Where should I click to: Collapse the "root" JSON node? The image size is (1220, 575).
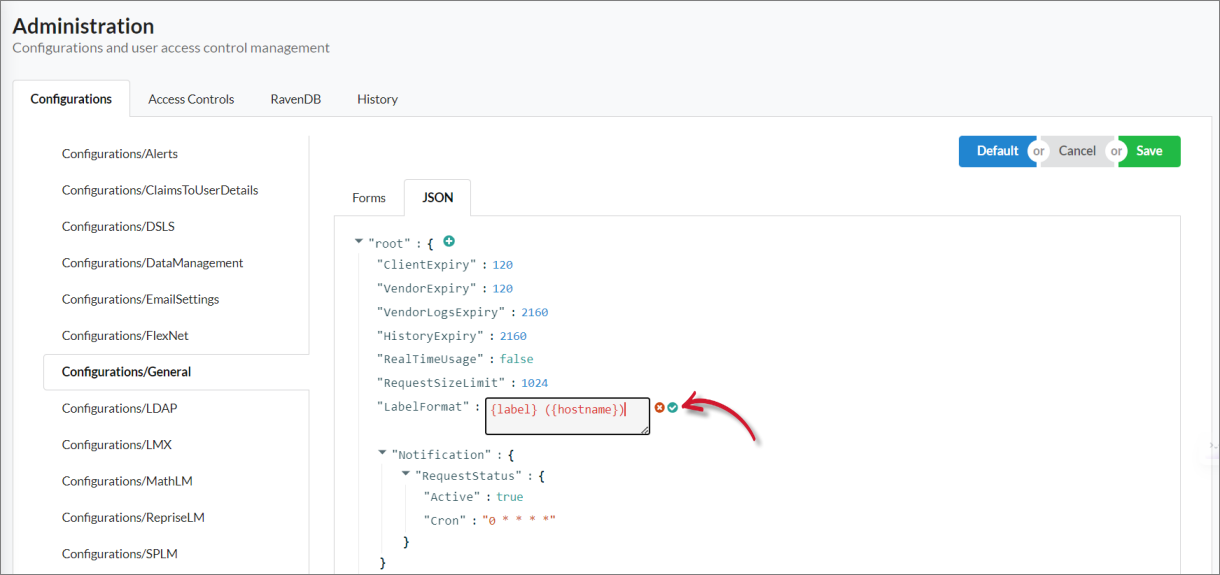tap(359, 242)
